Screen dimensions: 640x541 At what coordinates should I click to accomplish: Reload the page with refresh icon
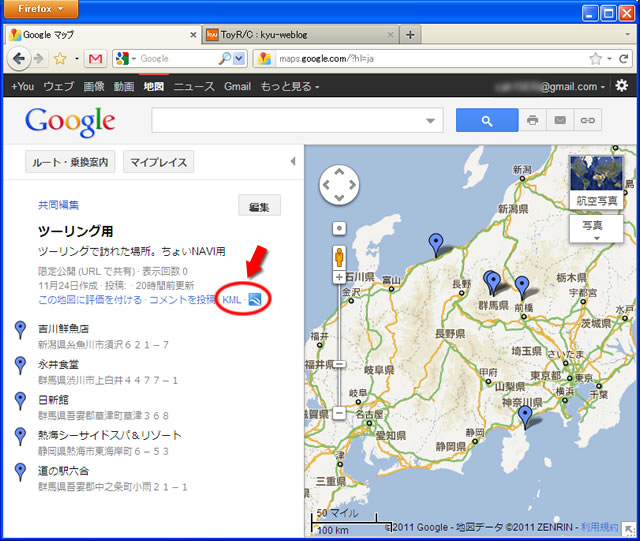coord(623,59)
